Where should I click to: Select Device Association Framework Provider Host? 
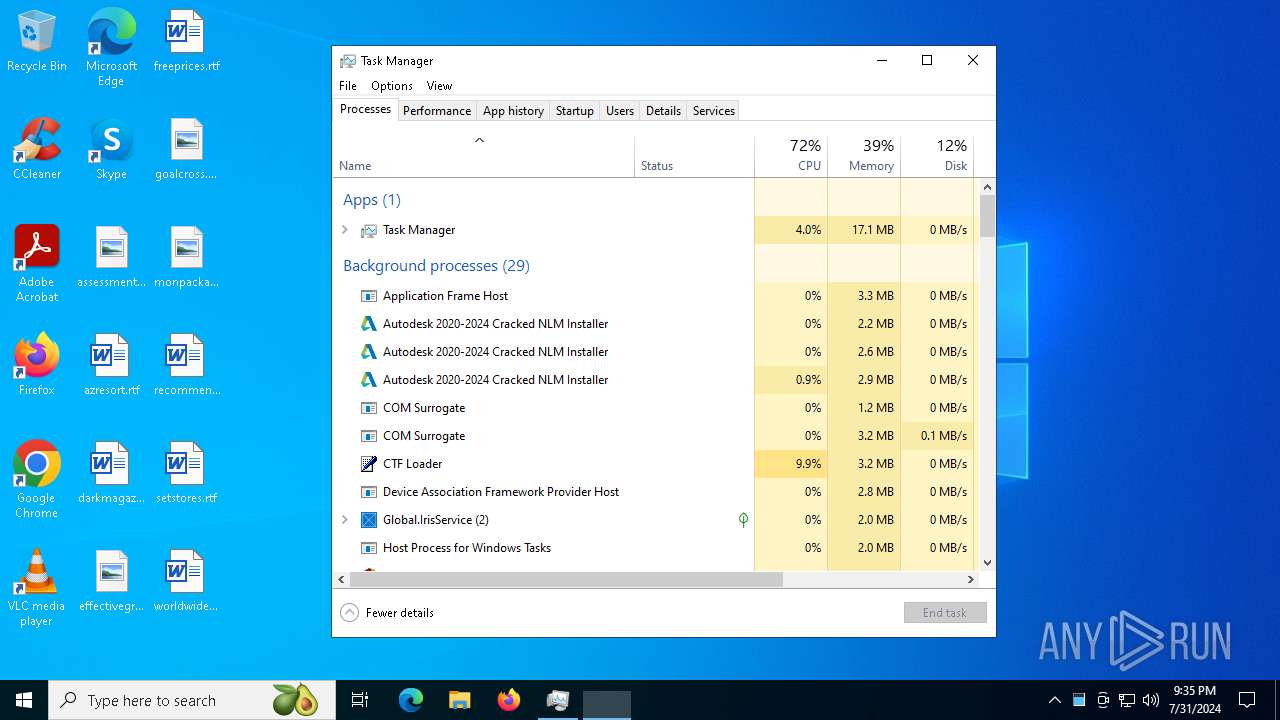pyautogui.click(x=654, y=492)
